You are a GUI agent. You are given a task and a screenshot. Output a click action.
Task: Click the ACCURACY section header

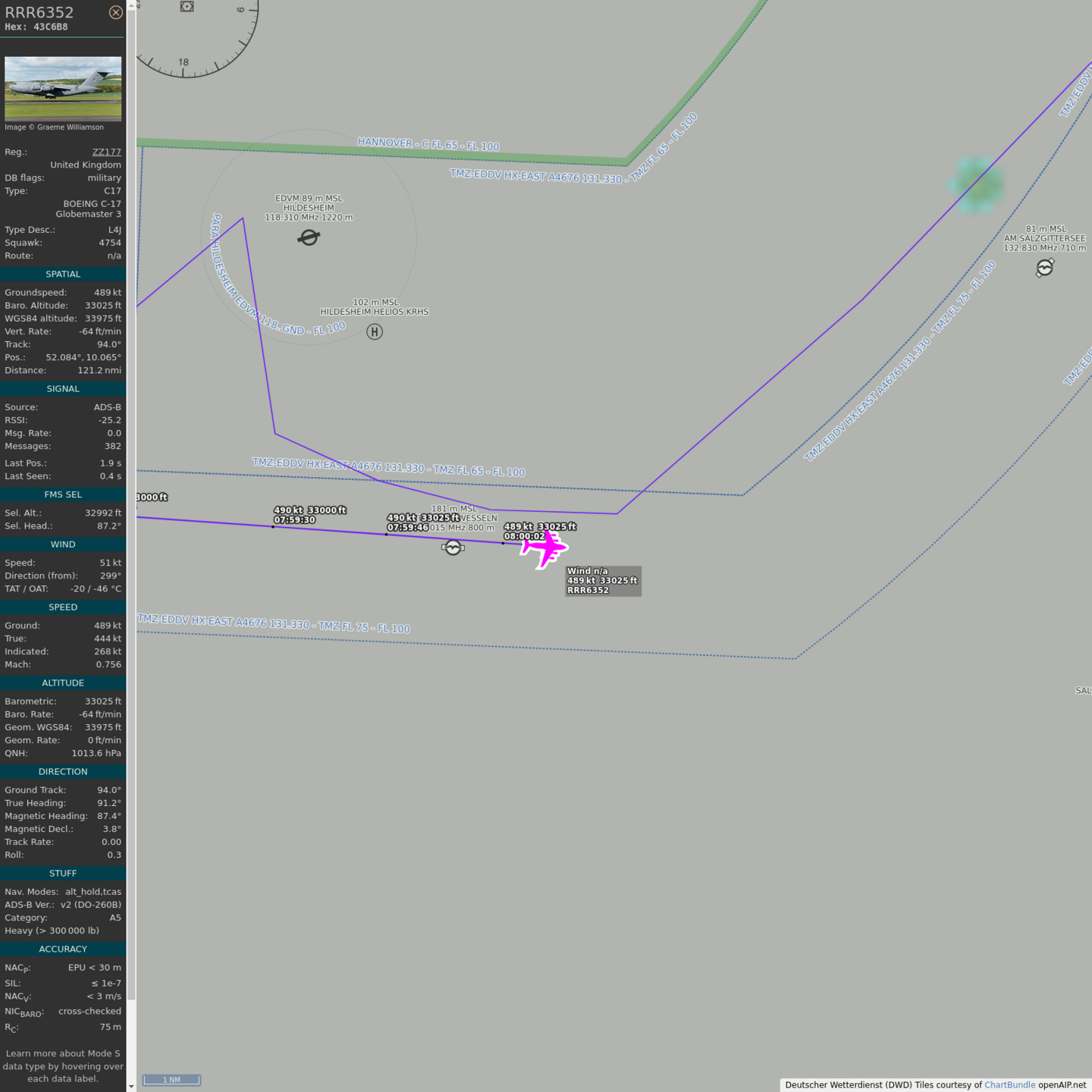pyautogui.click(x=63, y=949)
